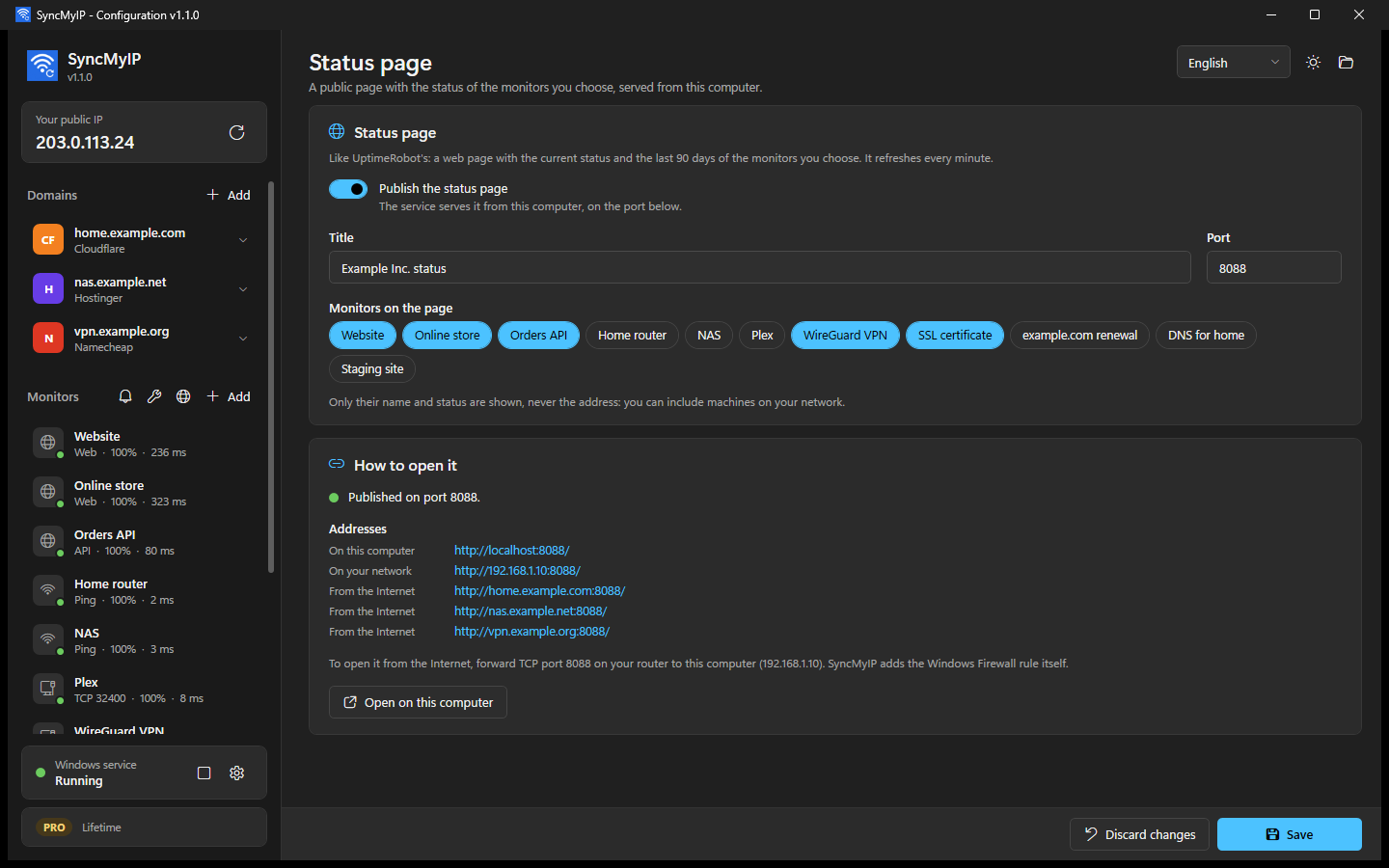Click the status page Title field
This screenshot has width=1389, height=868.
(760, 268)
